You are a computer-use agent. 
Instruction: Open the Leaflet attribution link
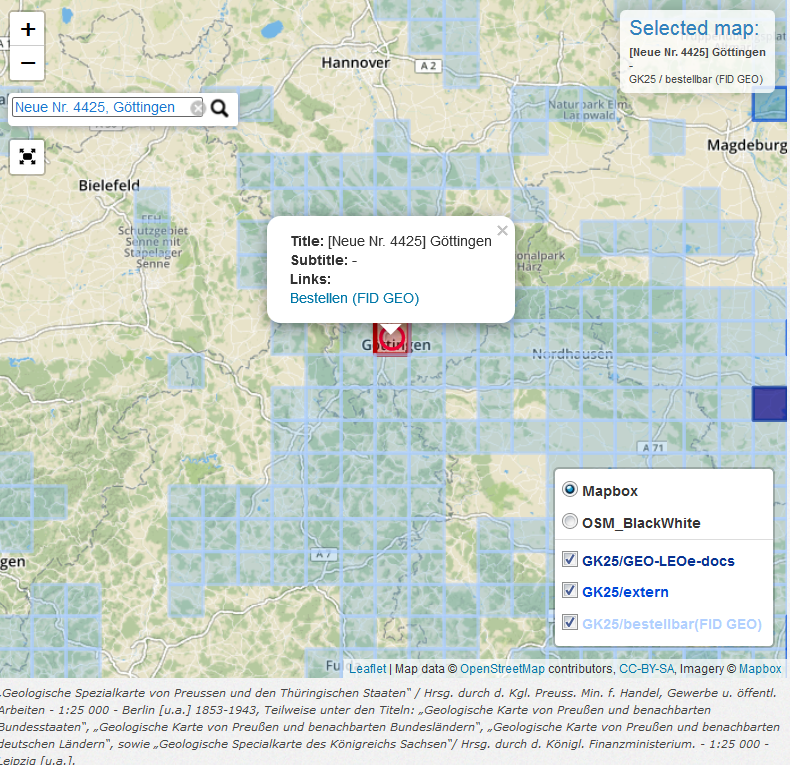(367, 668)
